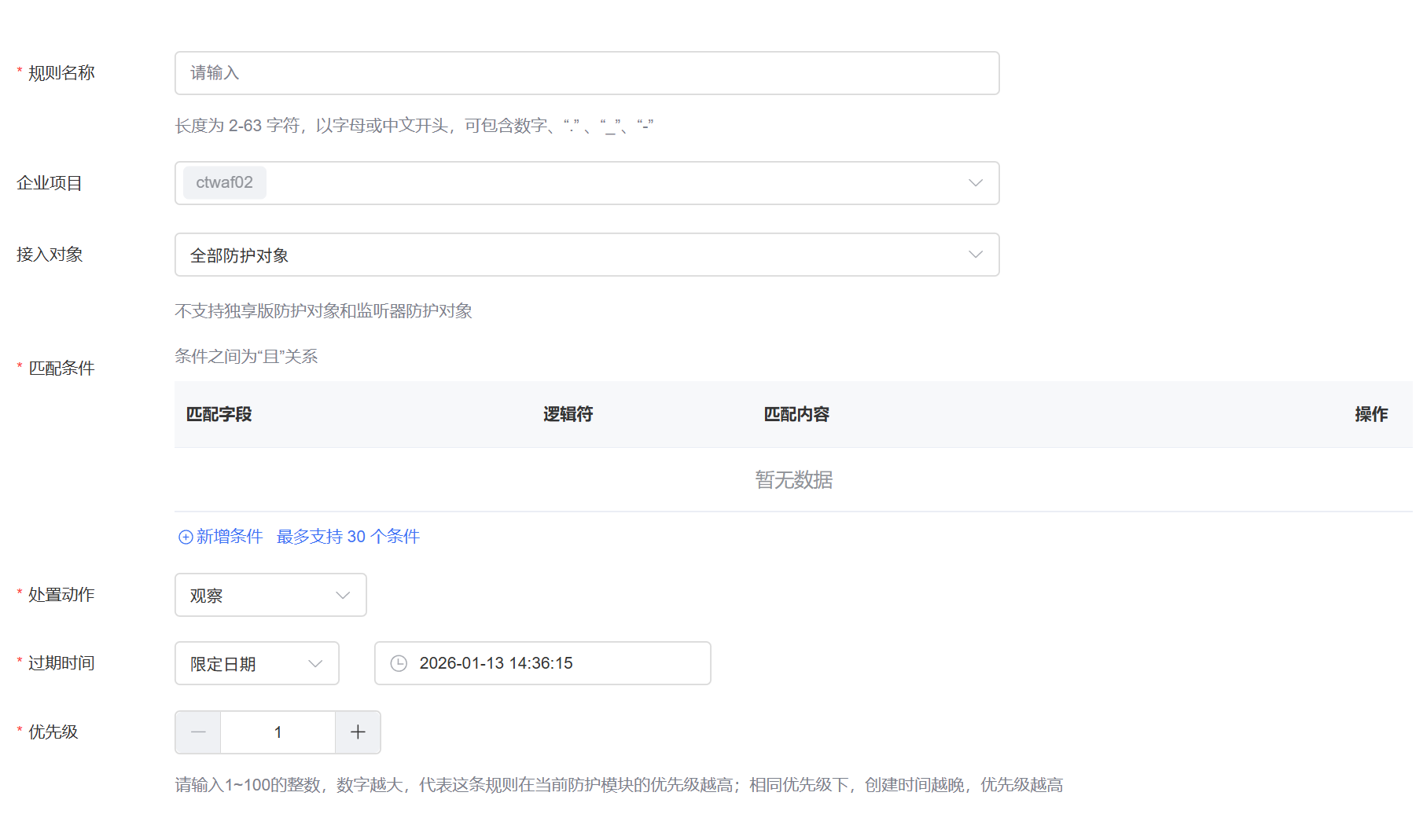Click the 逻辑符 column header

pyautogui.click(x=568, y=414)
